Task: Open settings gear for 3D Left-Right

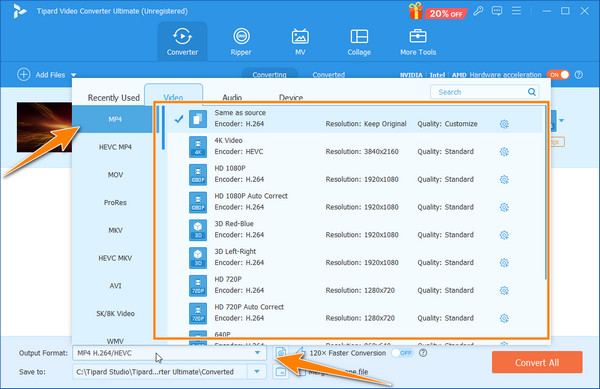Action: coord(504,263)
